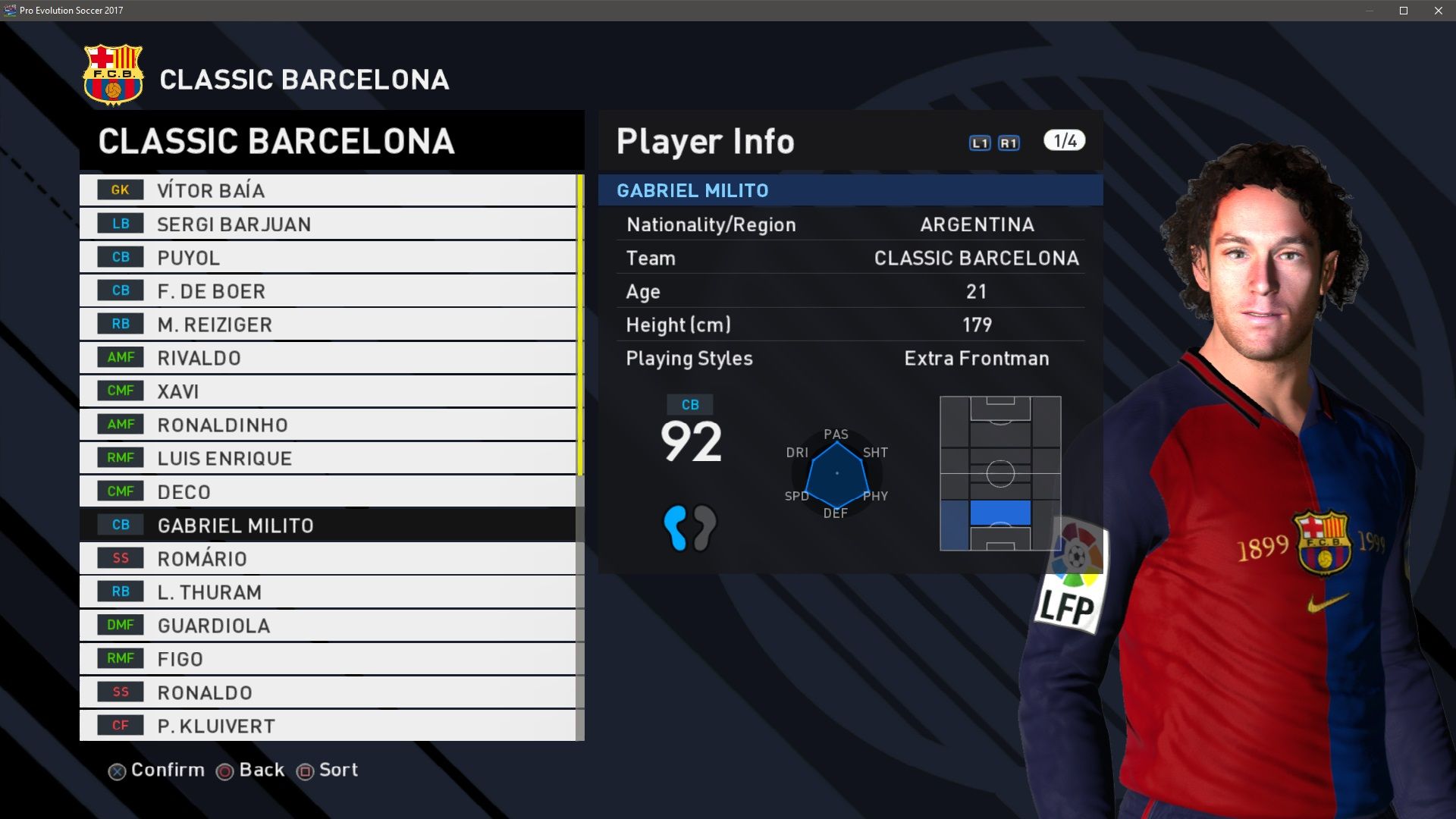Viewport: 1456px width, 819px height.
Task: Maximize the Pro Evolution Soccer window
Action: coord(1403,11)
